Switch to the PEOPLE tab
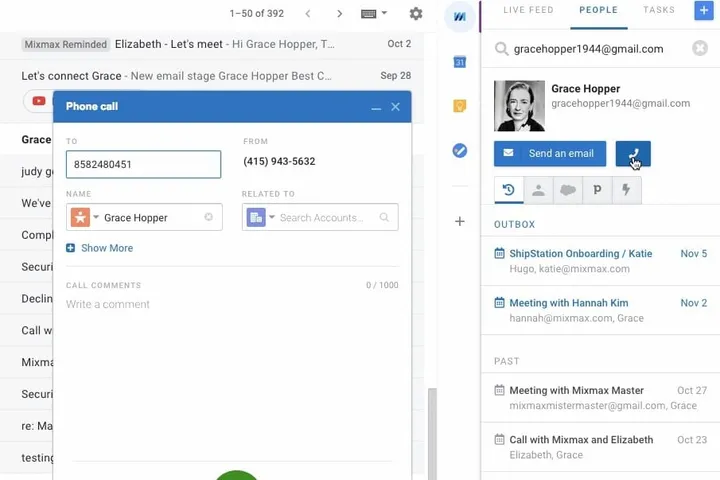Image resolution: width=720 pixels, height=480 pixels. pyautogui.click(x=598, y=10)
